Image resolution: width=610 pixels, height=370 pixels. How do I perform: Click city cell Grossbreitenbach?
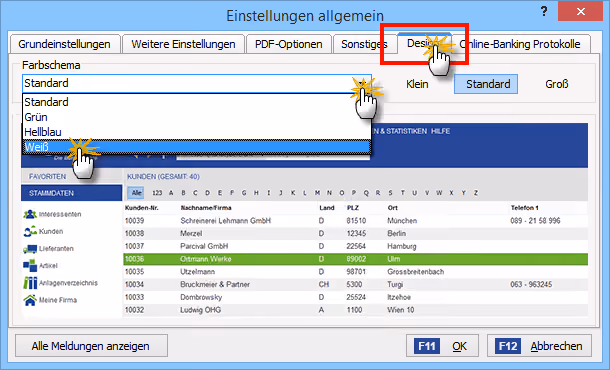tap(415, 272)
